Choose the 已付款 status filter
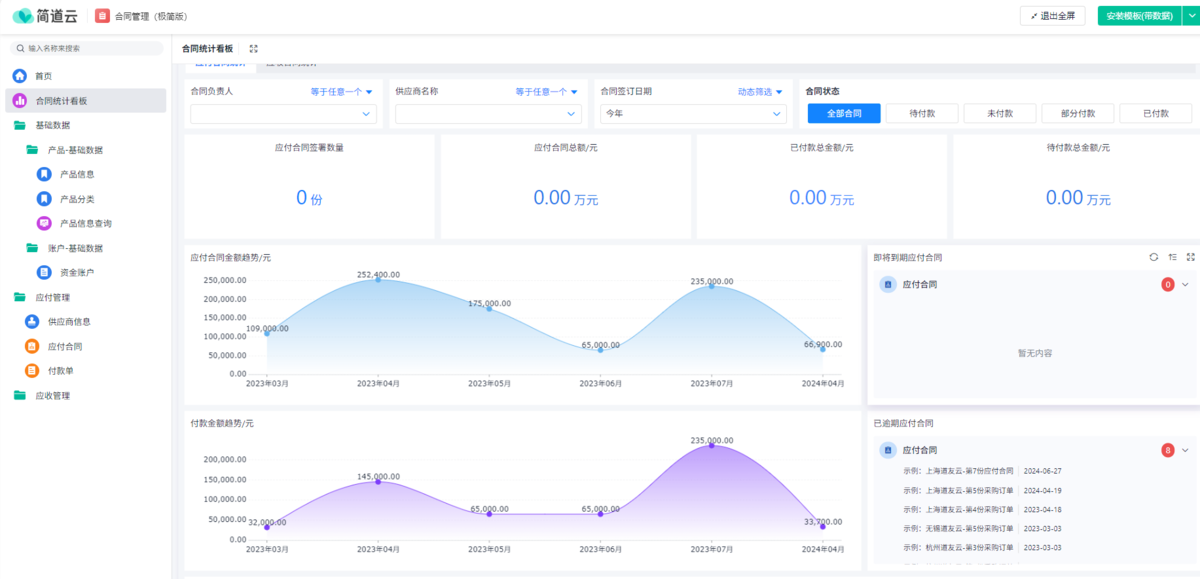Viewport: 1200px width, 579px height. pyautogui.click(x=1155, y=113)
